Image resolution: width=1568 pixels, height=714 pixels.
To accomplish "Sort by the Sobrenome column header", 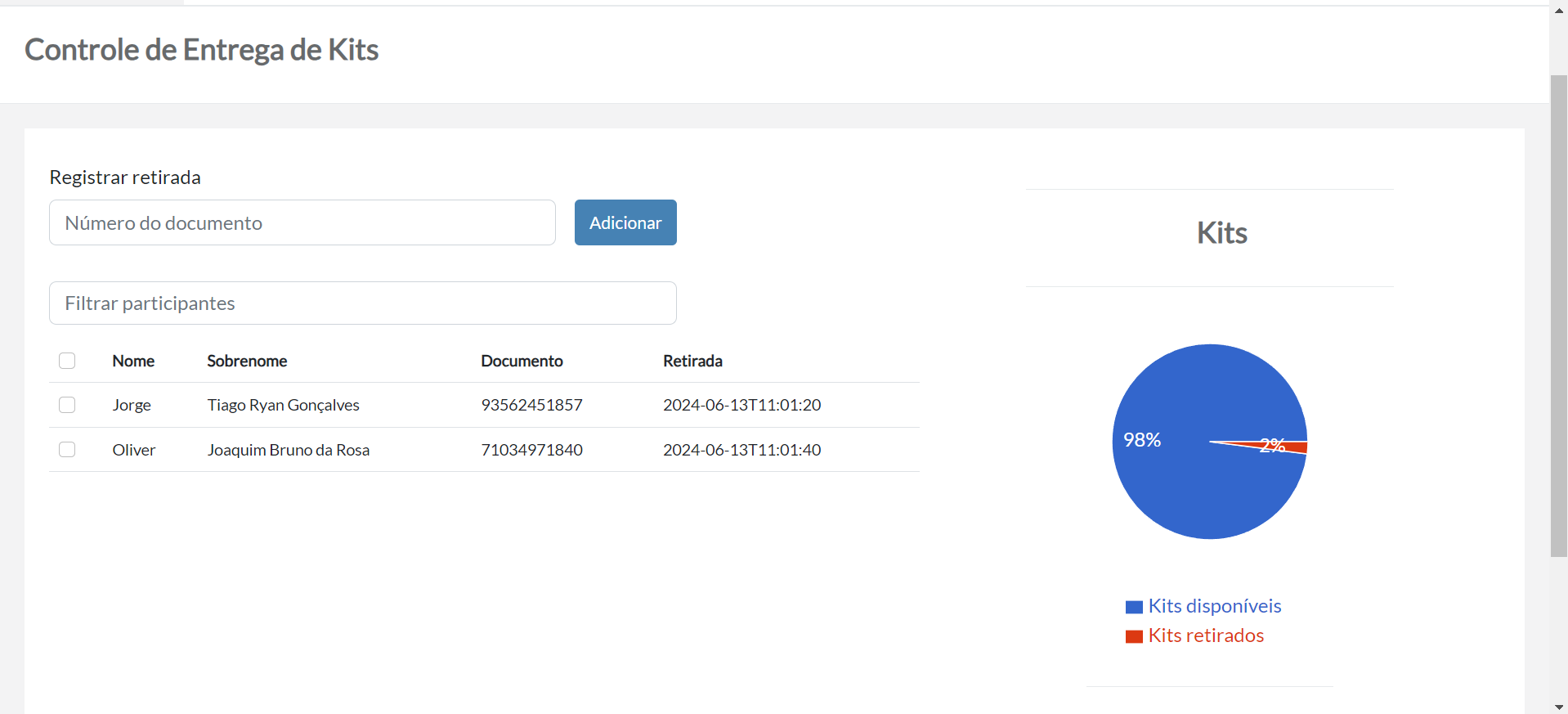I will click(x=247, y=361).
